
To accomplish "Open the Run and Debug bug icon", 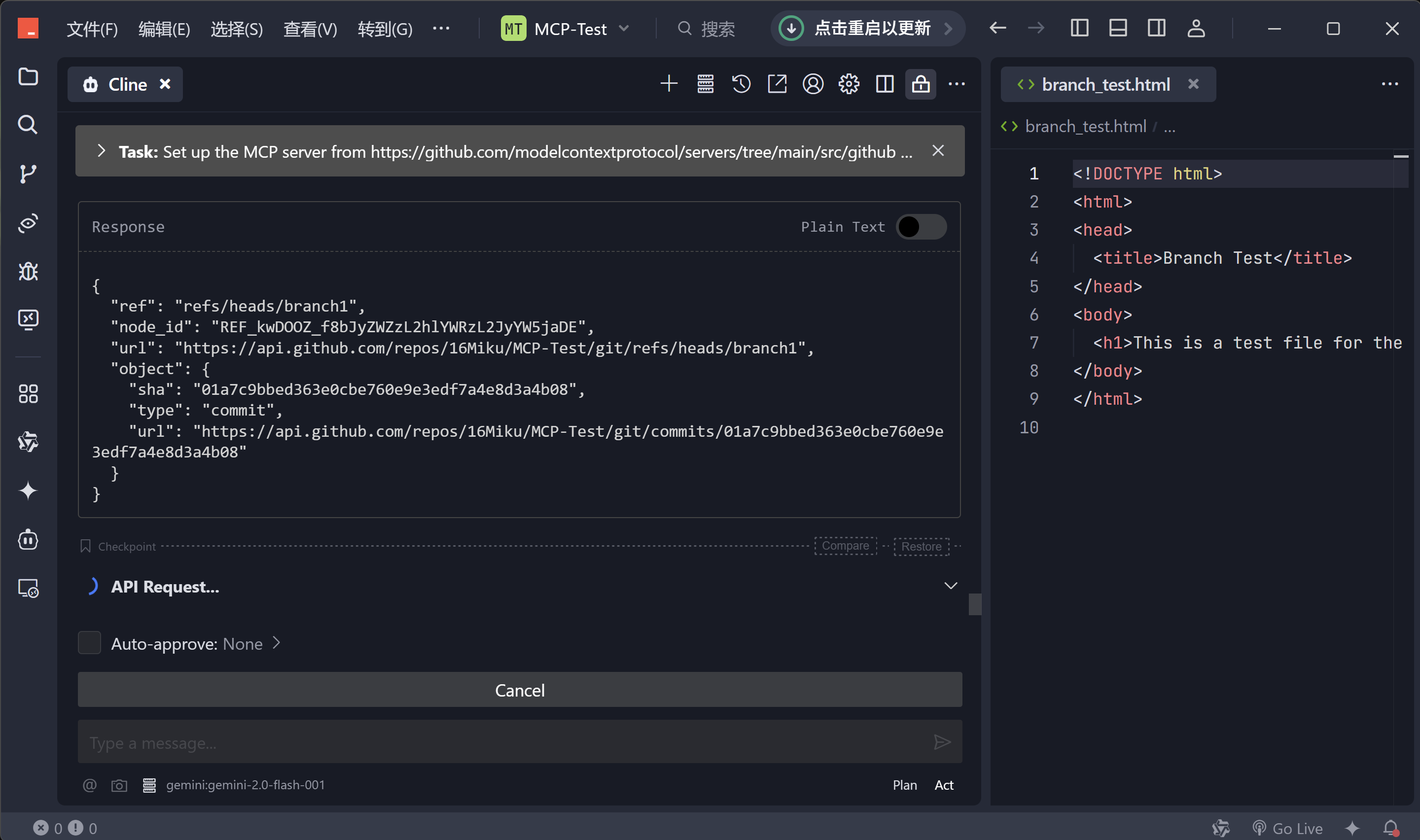I will 28,272.
